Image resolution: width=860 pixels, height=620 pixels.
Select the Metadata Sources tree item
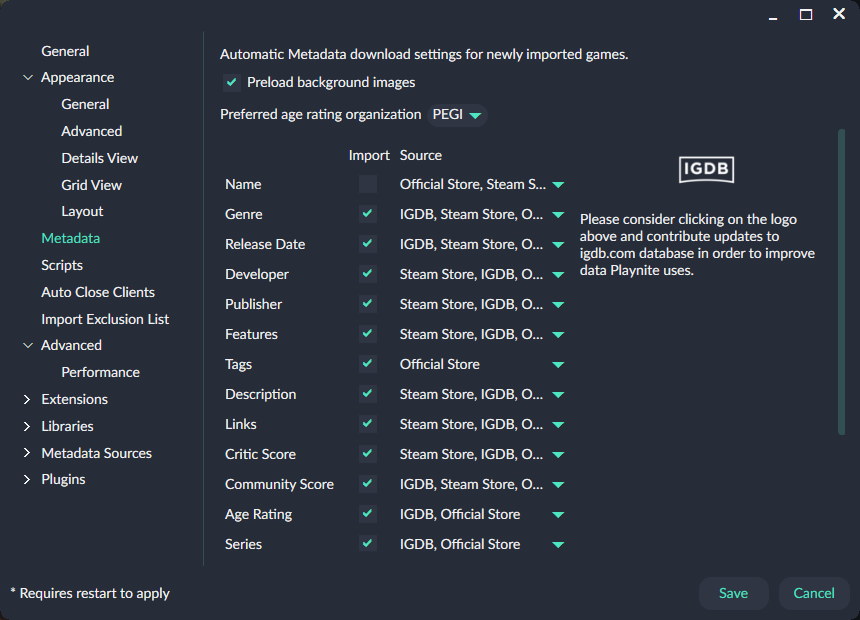pos(96,453)
